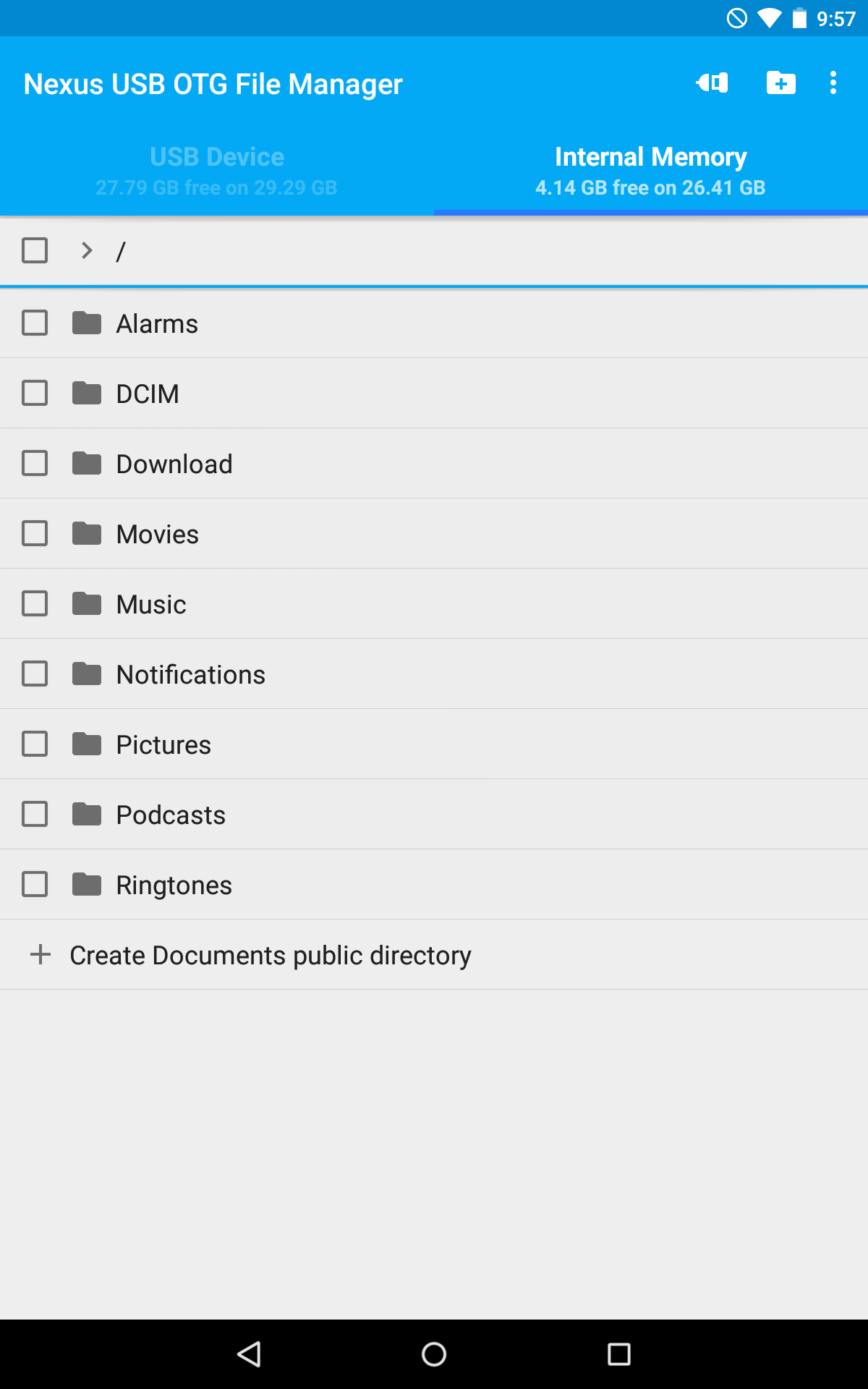
Task: Open the folder named Pictures
Action: tap(163, 744)
